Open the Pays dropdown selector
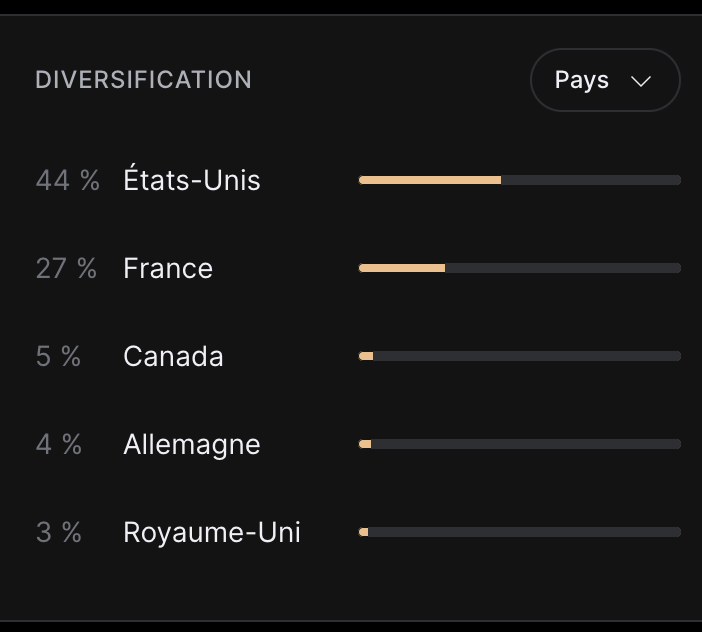702x632 pixels. [x=604, y=80]
